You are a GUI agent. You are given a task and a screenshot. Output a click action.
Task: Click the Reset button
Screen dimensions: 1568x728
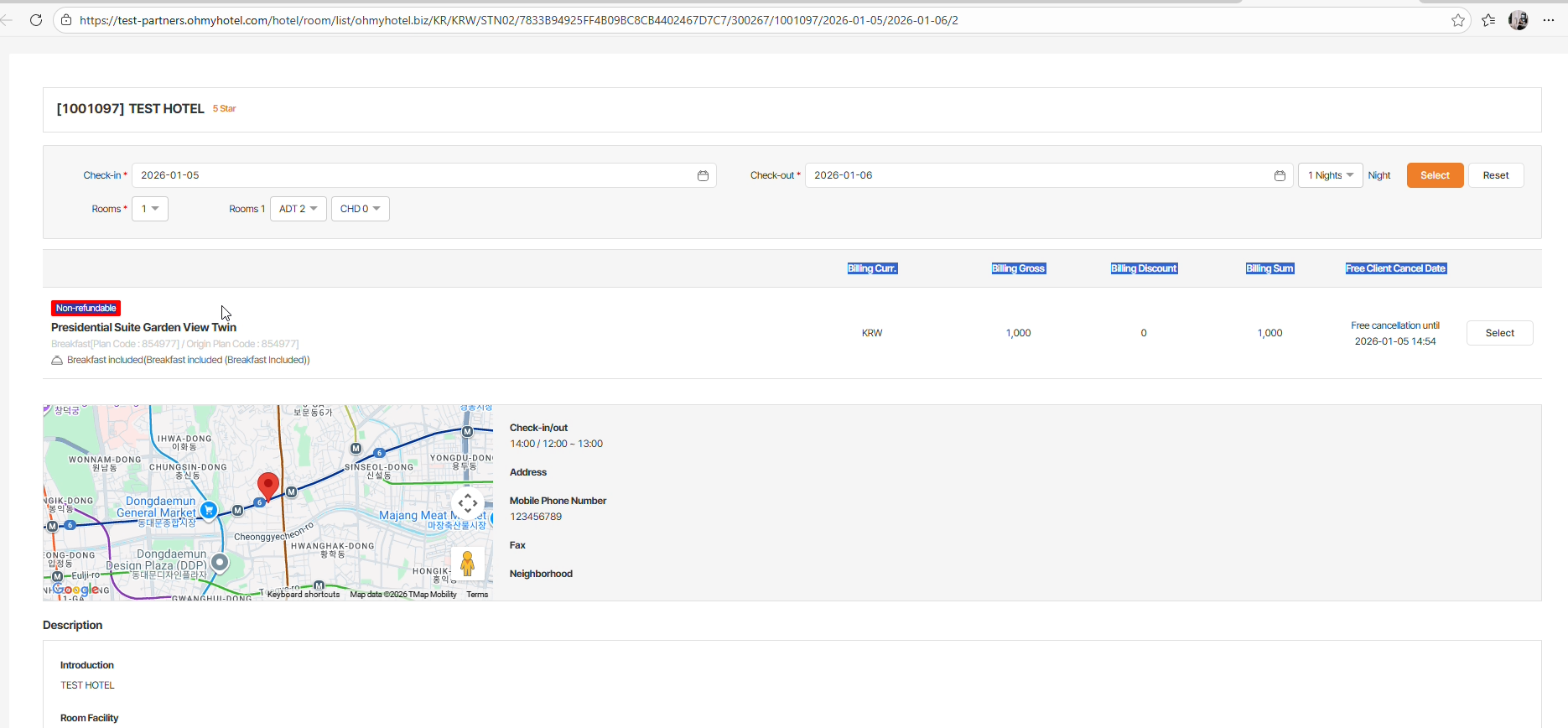[1496, 175]
